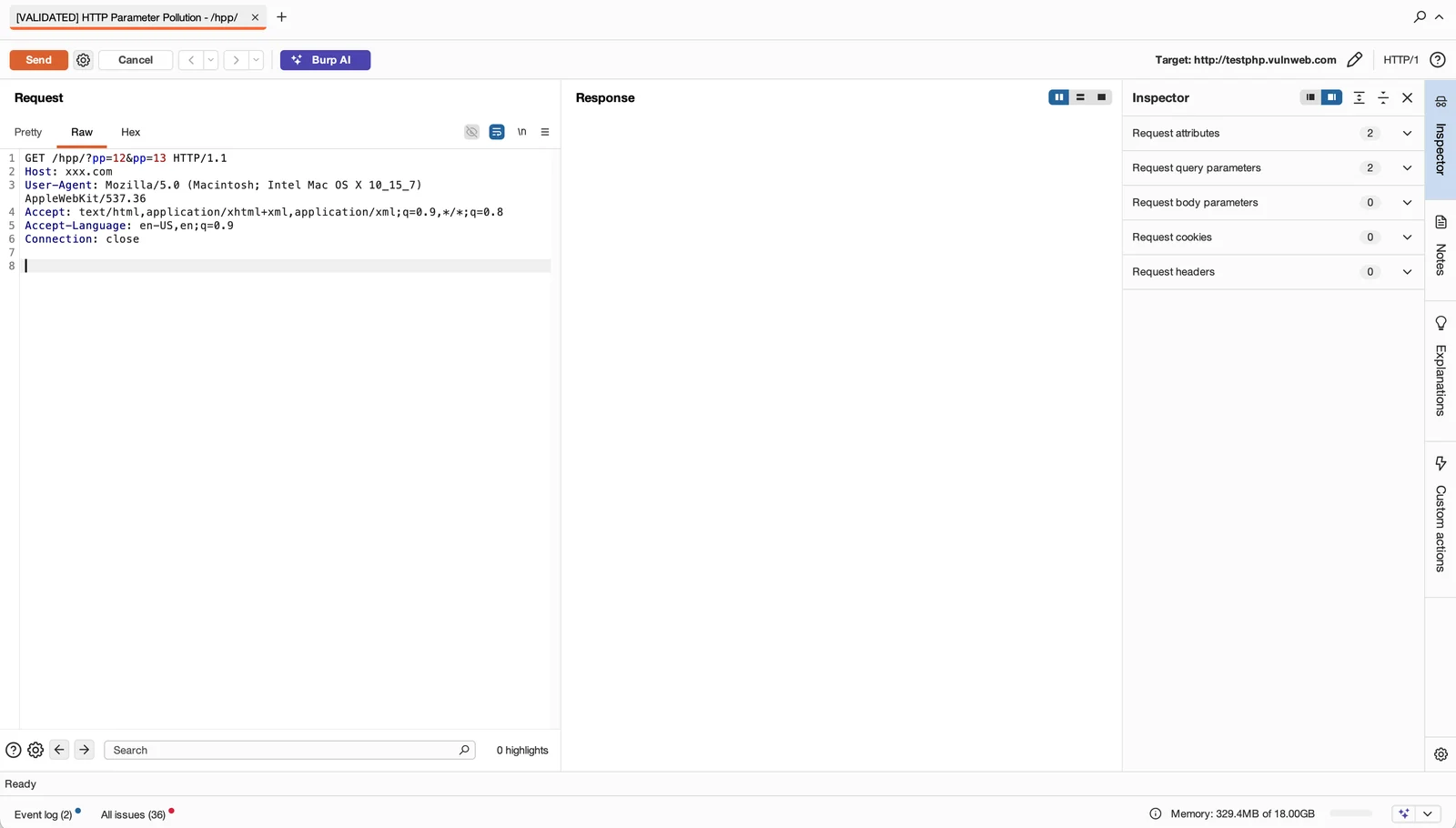Open Event log in status bar
This screenshot has height=828, width=1456.
[44, 814]
